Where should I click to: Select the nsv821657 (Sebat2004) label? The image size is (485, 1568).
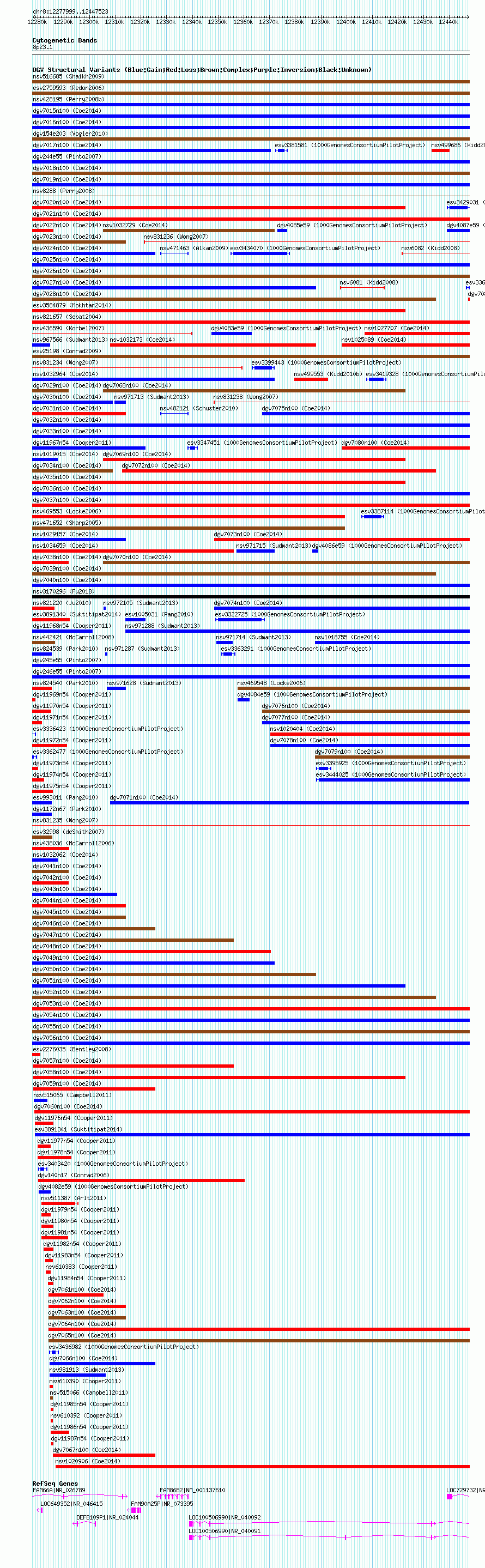(x=67, y=317)
